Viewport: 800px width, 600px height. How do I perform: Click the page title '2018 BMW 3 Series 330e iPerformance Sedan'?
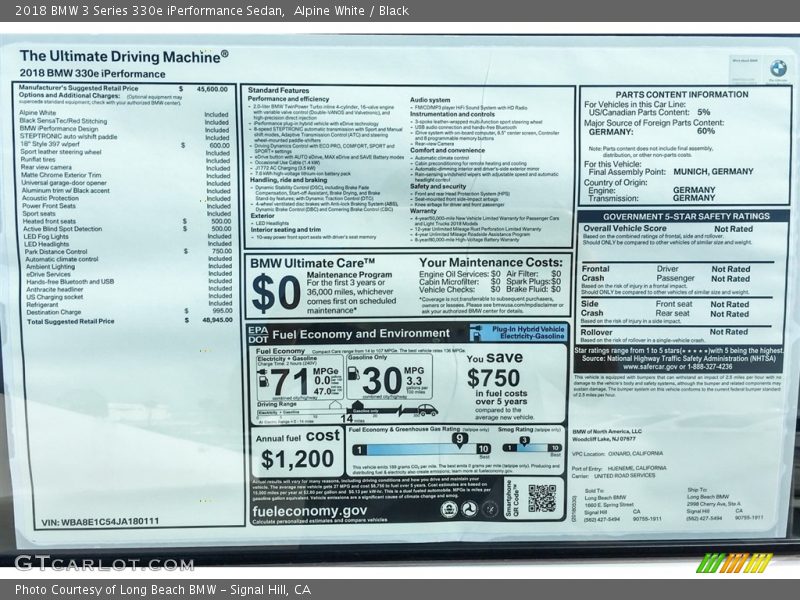point(149,11)
